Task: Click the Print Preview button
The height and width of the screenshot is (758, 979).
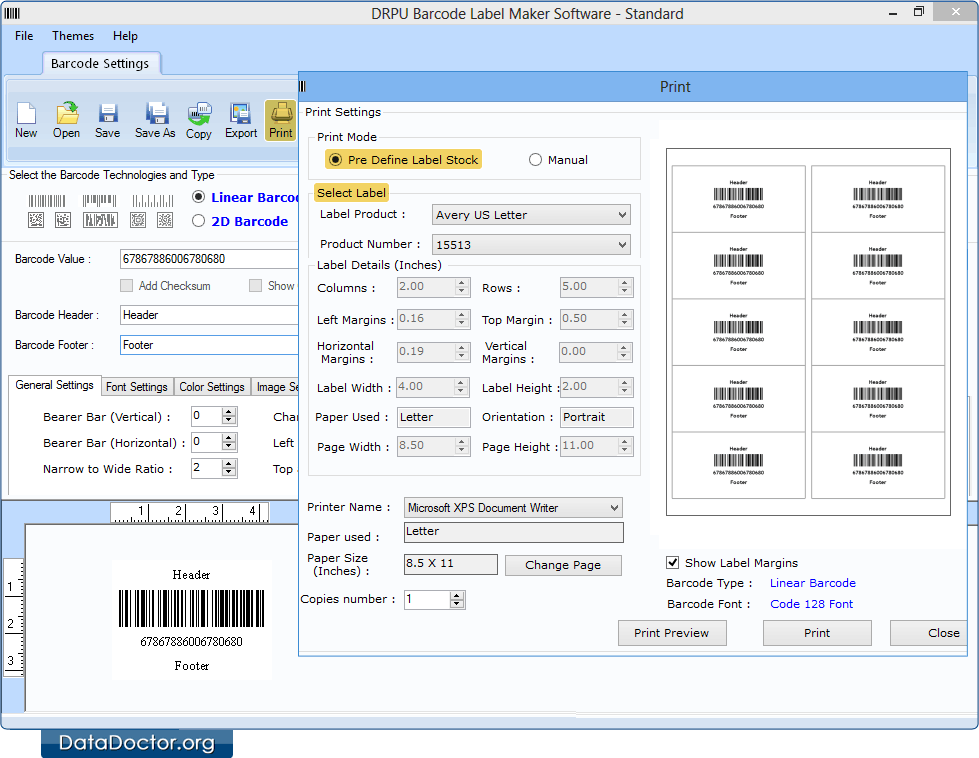Action: (672, 633)
